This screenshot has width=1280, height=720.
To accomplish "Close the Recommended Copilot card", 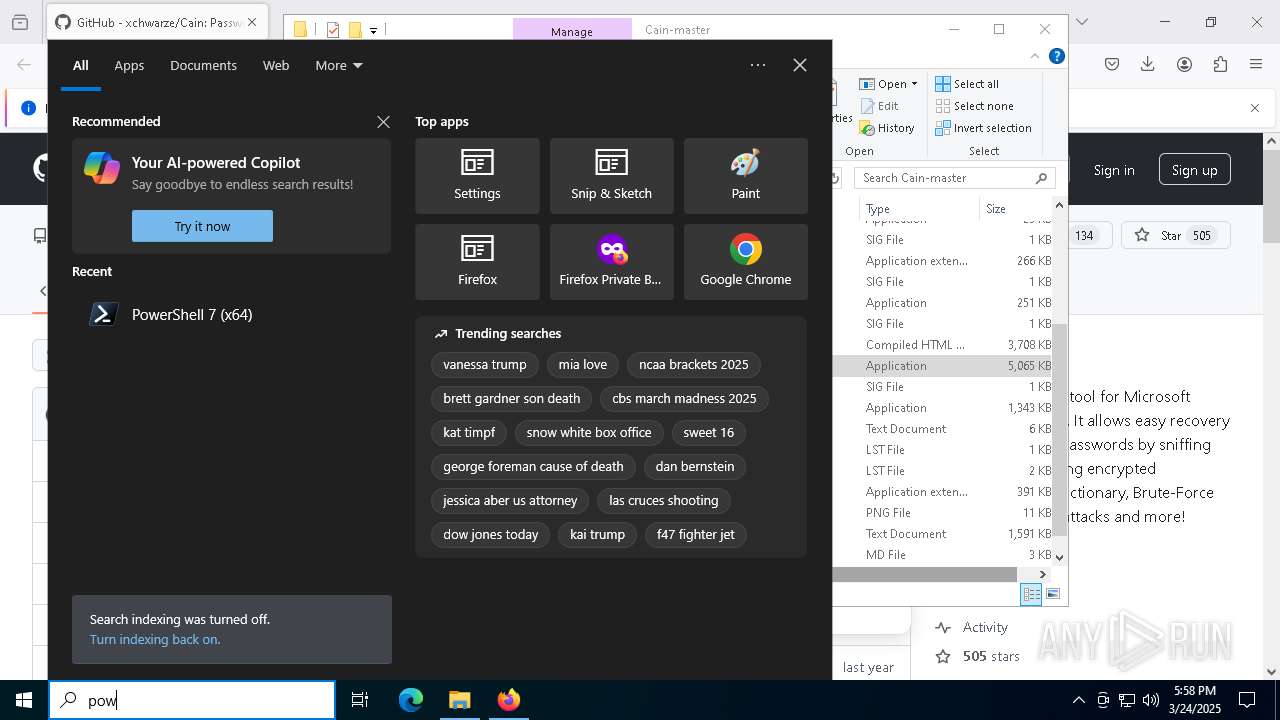I will pos(383,121).
